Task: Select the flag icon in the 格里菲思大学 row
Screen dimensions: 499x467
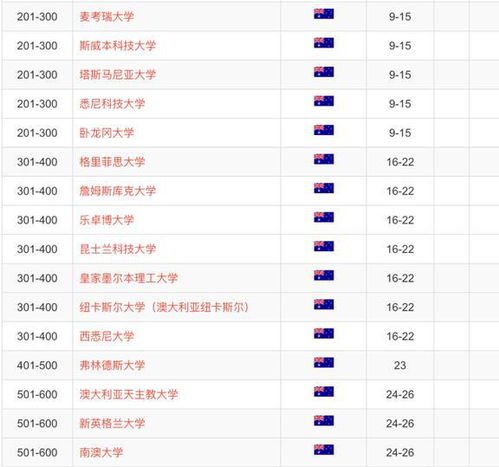Action: pos(324,159)
